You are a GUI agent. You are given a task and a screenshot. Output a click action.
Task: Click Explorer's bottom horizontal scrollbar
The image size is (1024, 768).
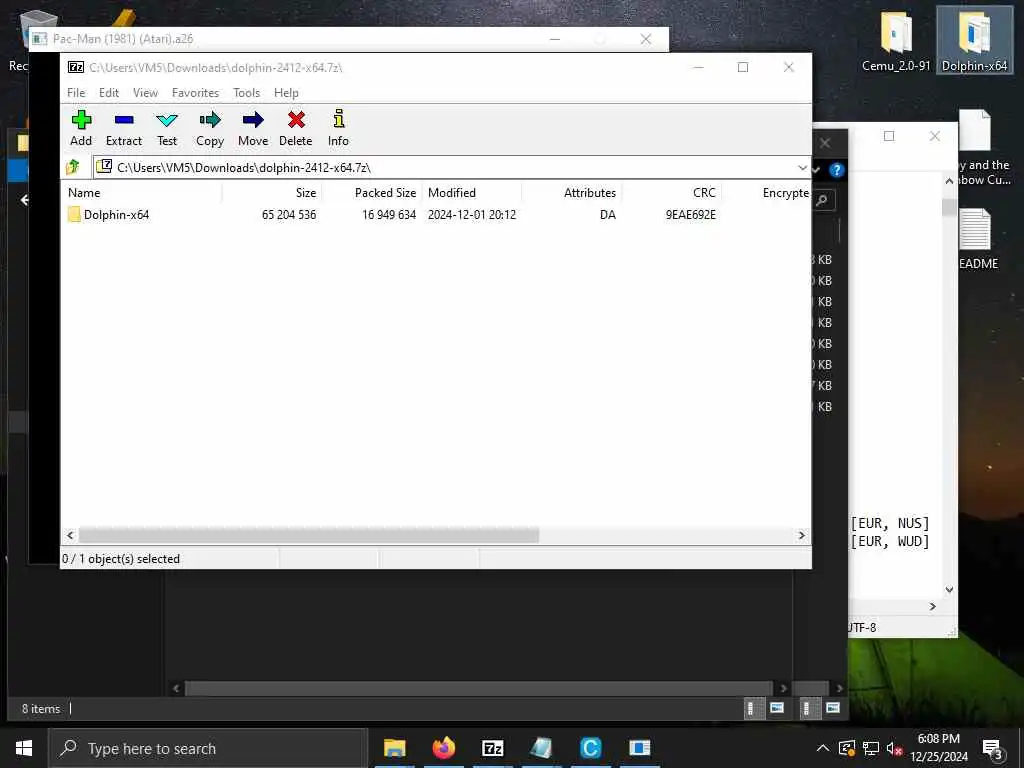[478, 688]
